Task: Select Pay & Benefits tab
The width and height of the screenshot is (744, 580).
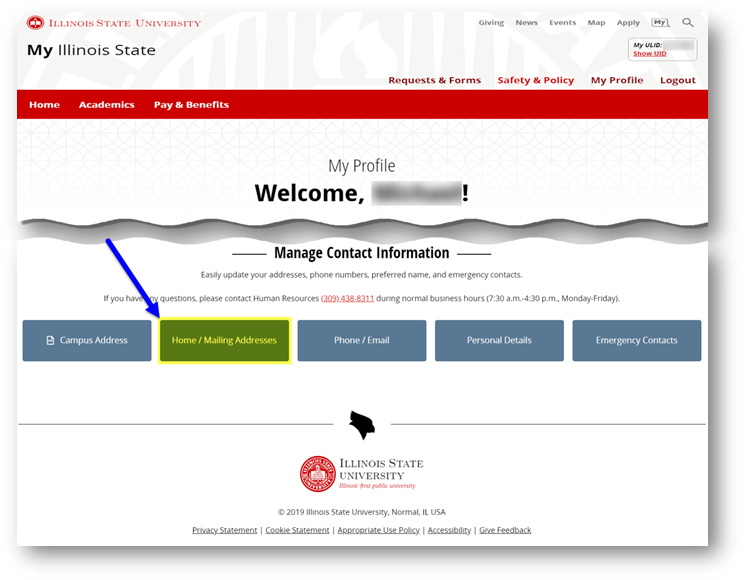Action: pyautogui.click(x=191, y=104)
